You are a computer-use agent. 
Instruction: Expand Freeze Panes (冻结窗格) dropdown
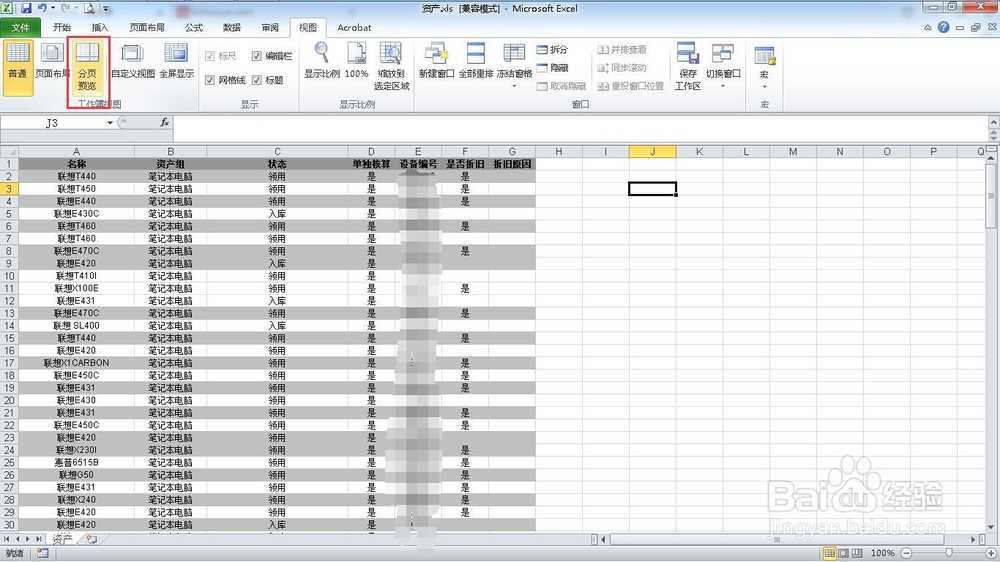514,85
